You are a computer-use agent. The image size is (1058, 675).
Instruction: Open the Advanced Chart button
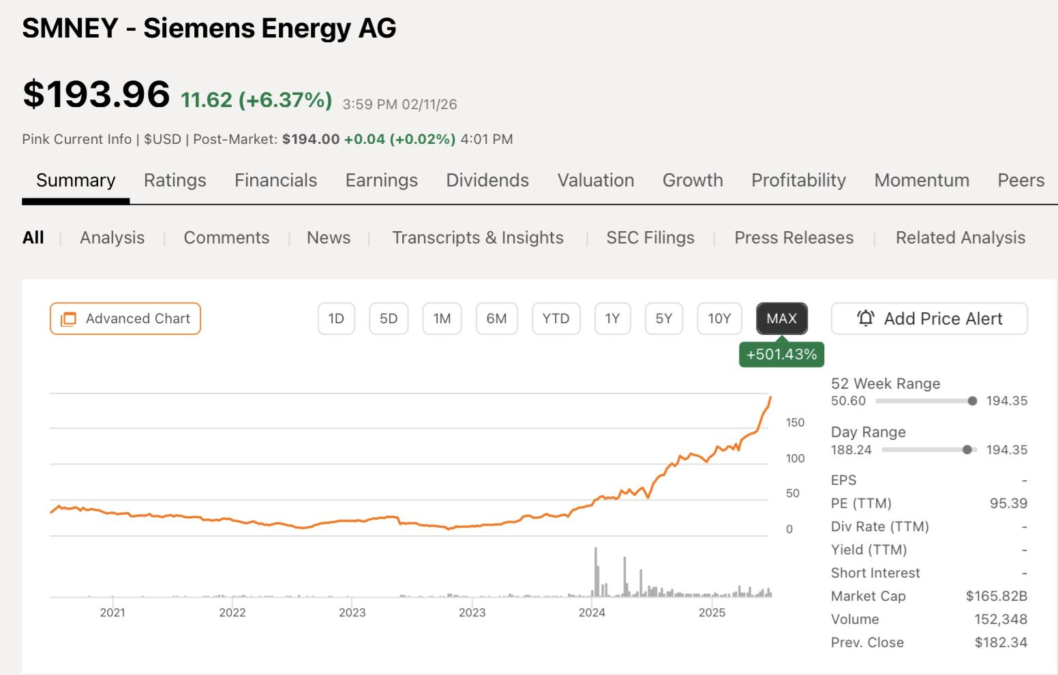coord(126,319)
